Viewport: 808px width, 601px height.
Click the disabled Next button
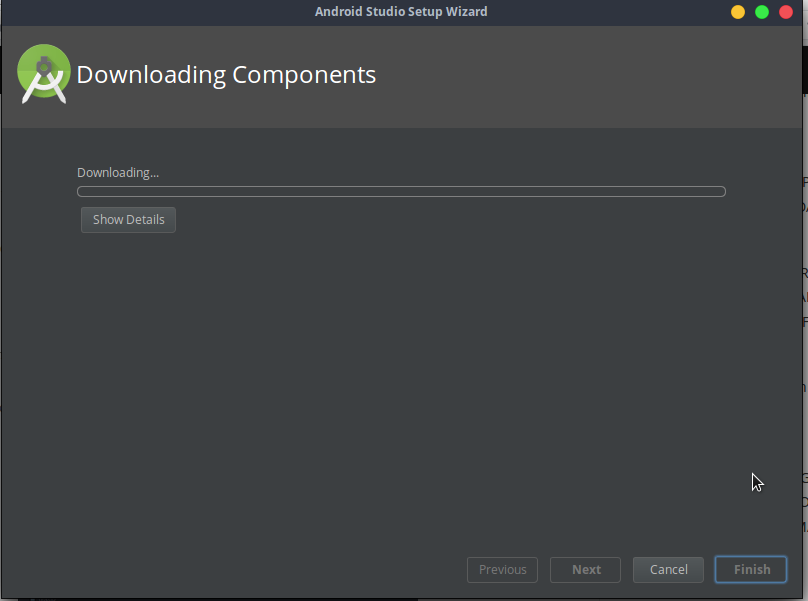pos(585,570)
